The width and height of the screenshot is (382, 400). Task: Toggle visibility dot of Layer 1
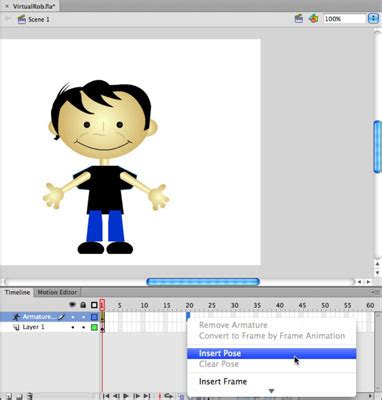click(73, 327)
